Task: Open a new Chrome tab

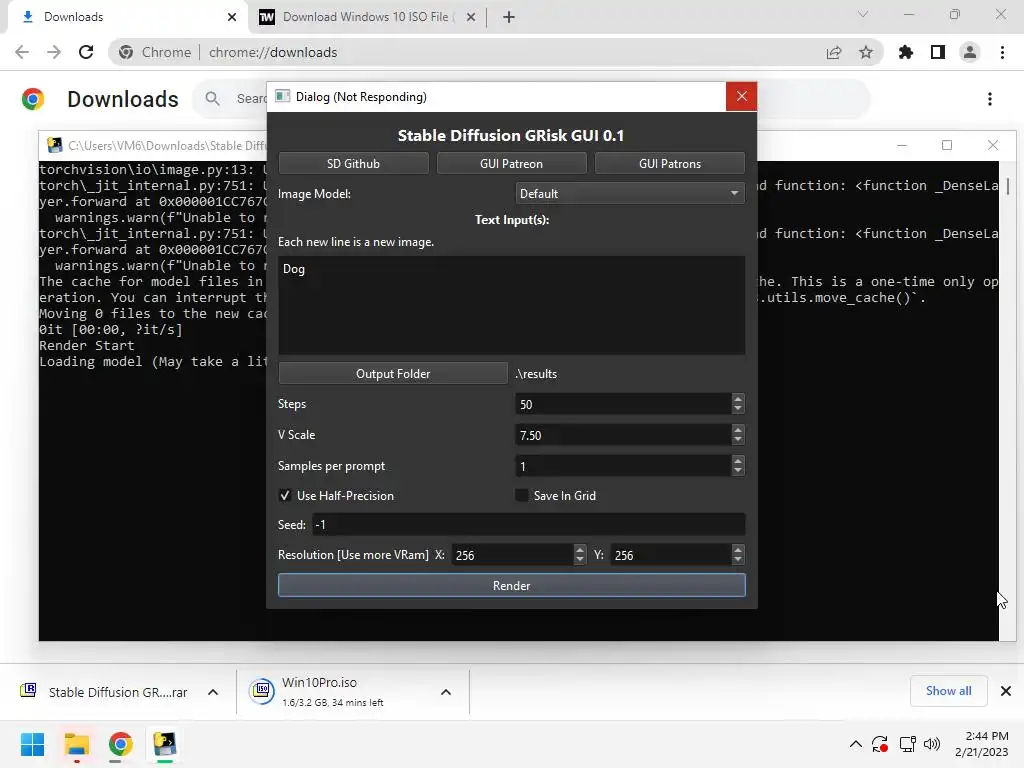Action: pos(509,17)
